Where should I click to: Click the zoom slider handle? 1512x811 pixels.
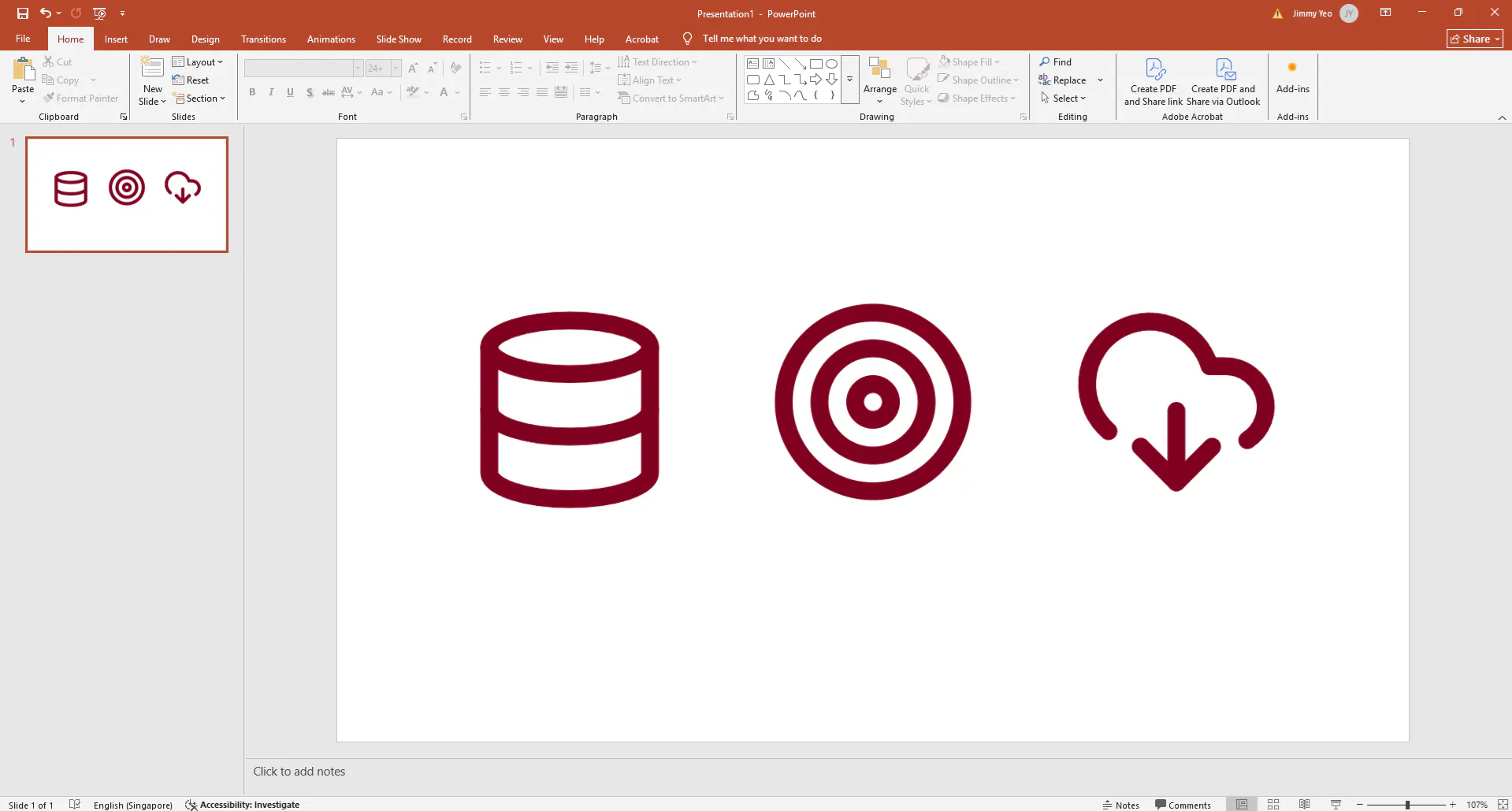coord(1407,805)
